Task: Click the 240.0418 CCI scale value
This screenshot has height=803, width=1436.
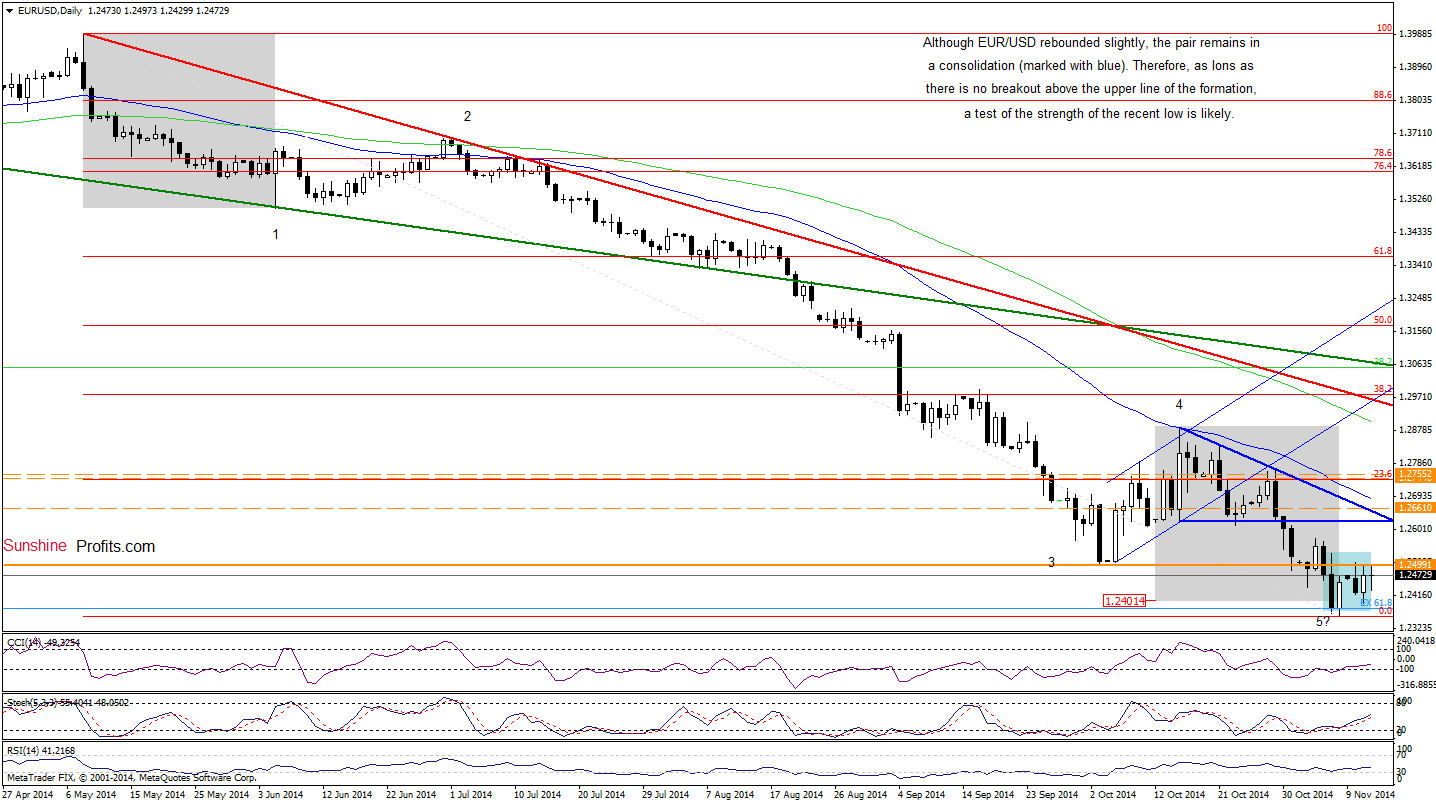Action: (1415, 641)
